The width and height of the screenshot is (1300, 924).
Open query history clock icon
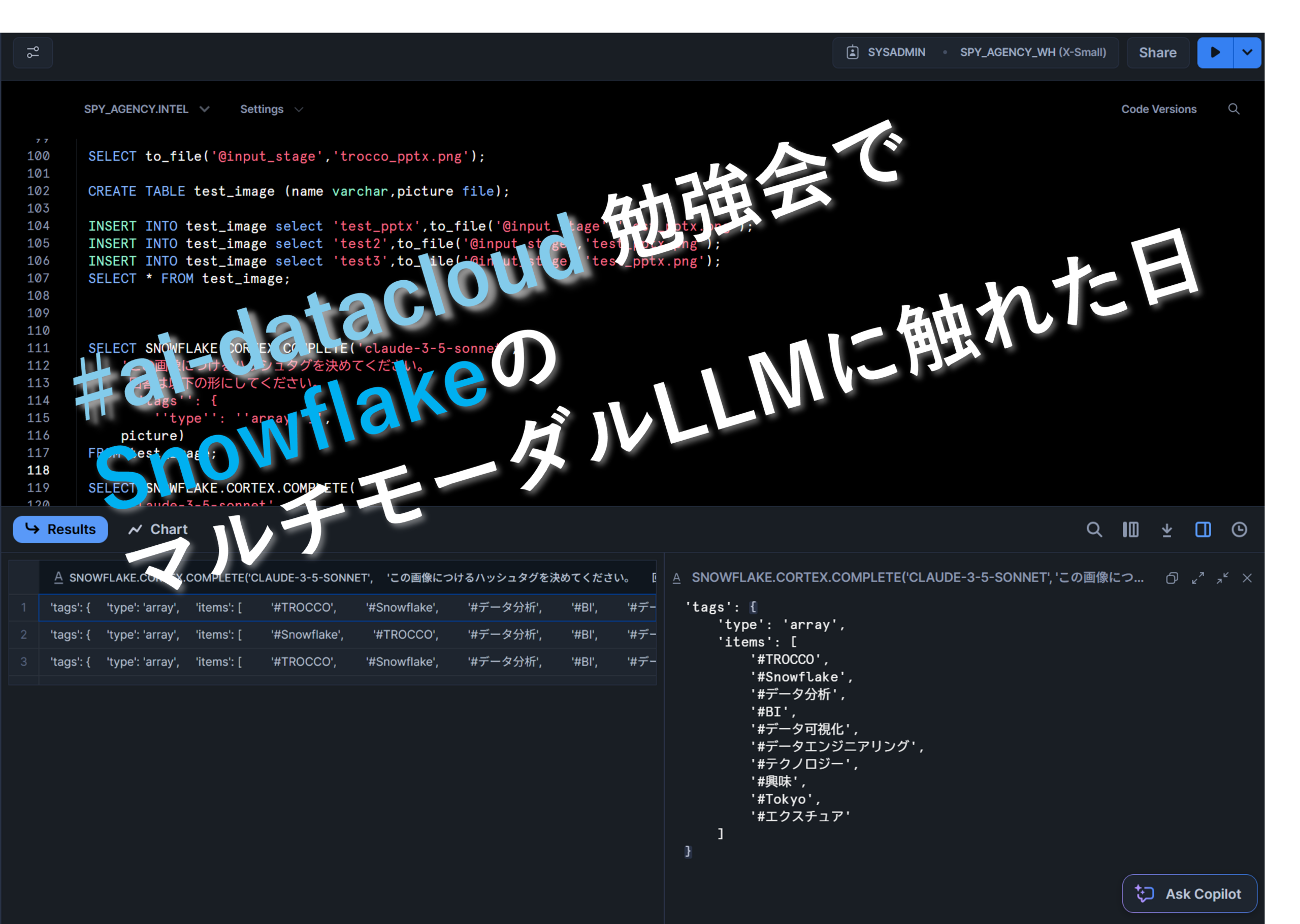tap(1239, 530)
